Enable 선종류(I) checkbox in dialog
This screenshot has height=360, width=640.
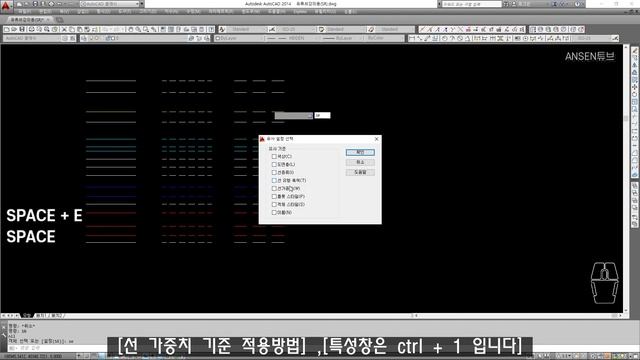274,172
